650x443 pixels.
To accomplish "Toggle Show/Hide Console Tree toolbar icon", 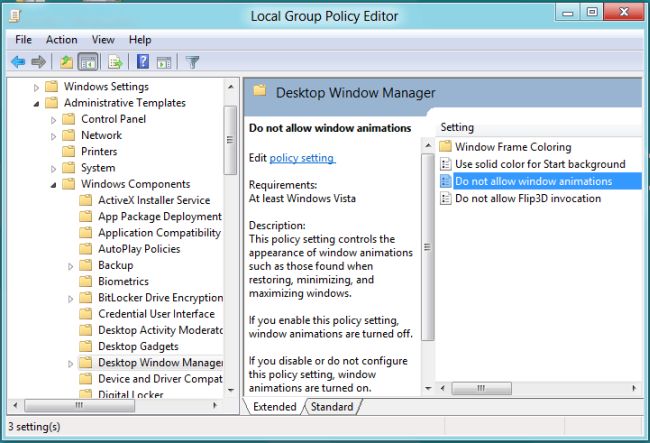I will point(88,62).
